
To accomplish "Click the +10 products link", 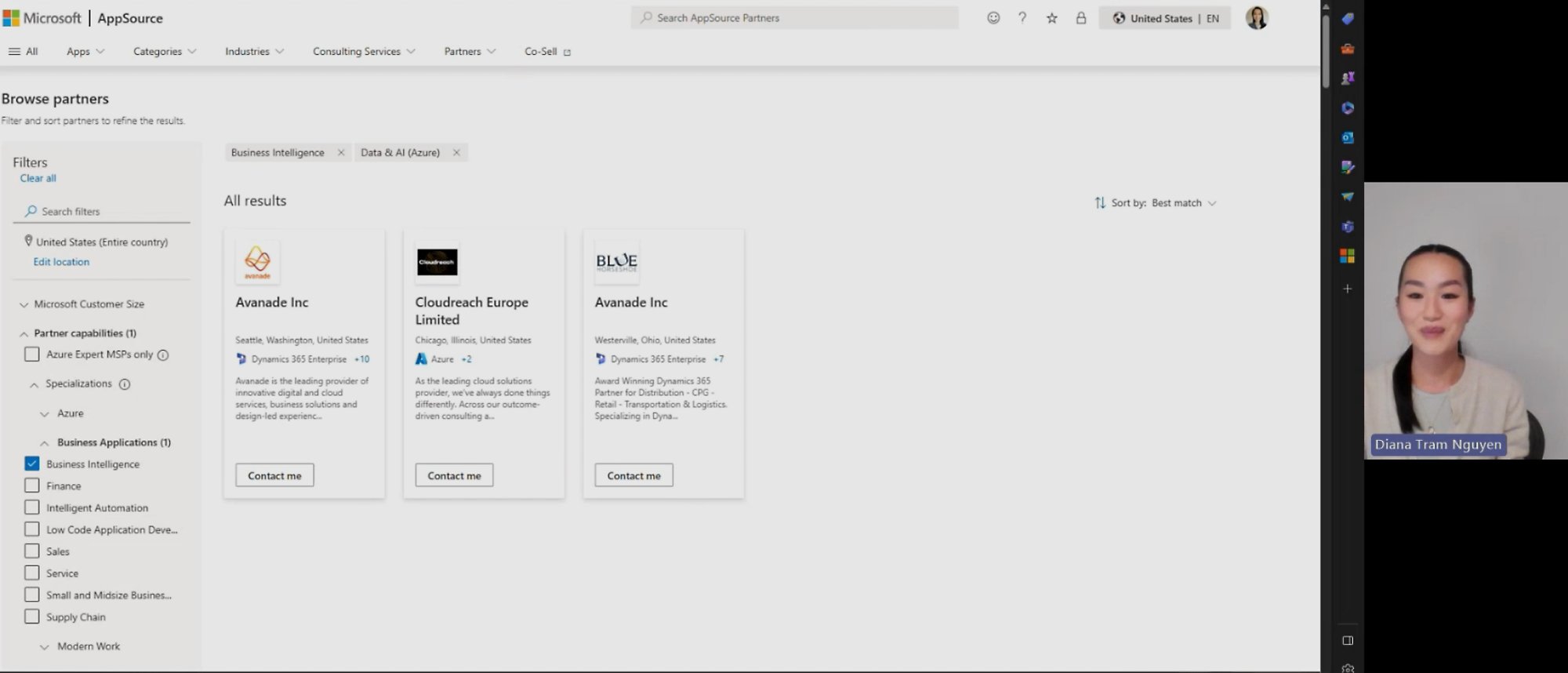I will (361, 359).
